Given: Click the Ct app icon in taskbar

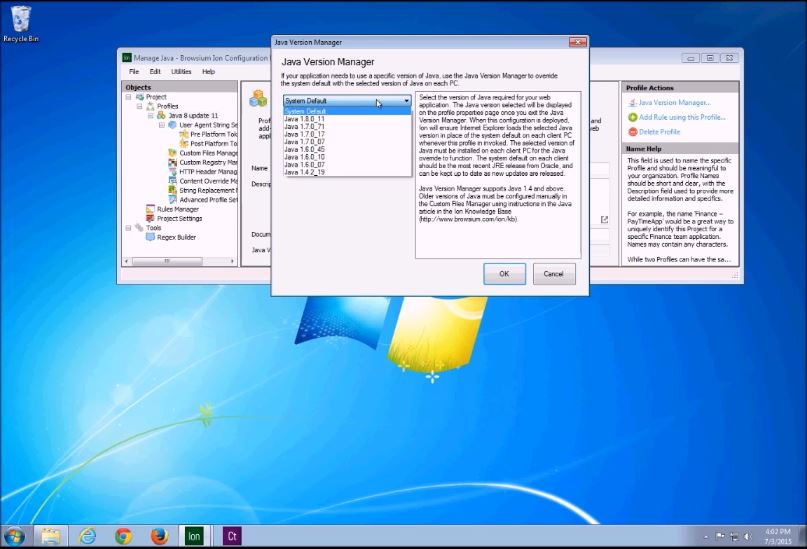Looking at the screenshot, I should [x=232, y=536].
